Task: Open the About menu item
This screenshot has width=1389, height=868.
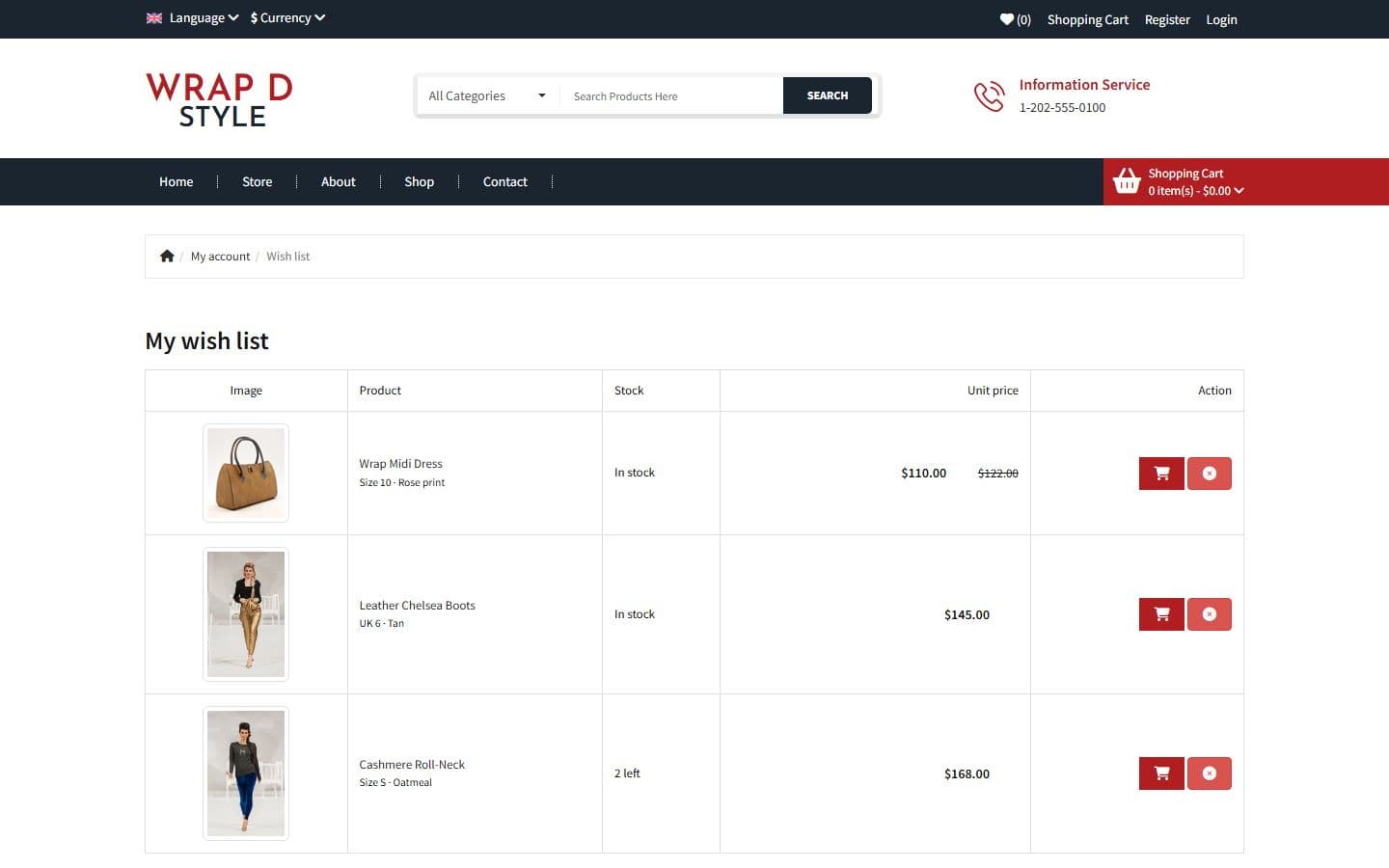Action: tap(339, 181)
